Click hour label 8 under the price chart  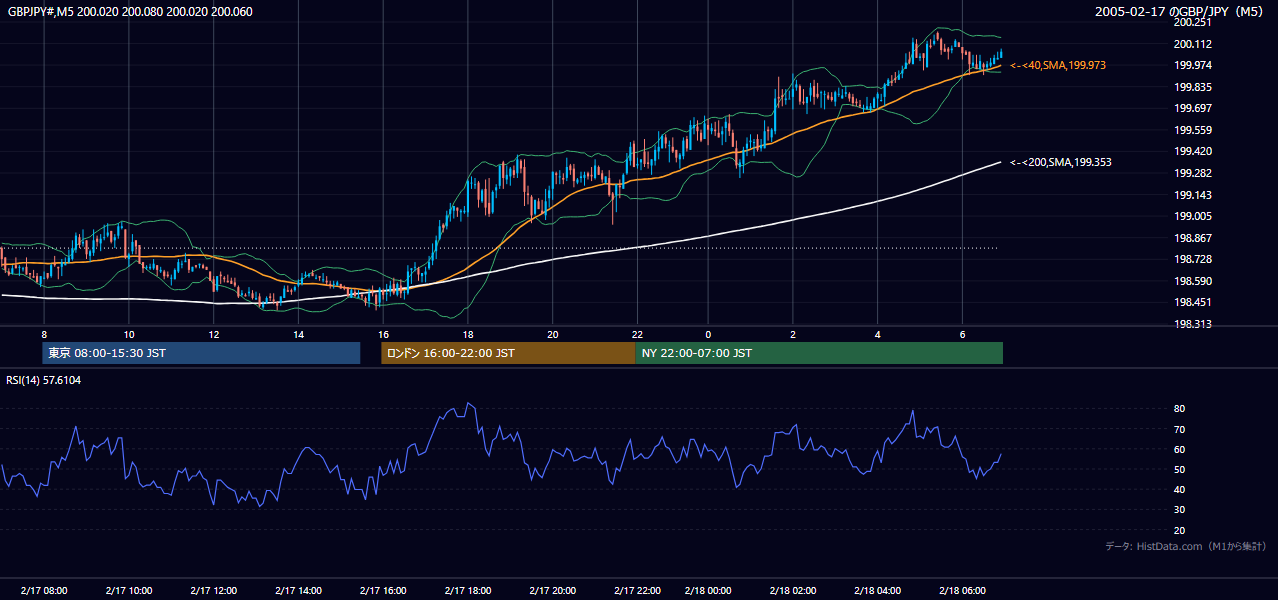[44, 334]
